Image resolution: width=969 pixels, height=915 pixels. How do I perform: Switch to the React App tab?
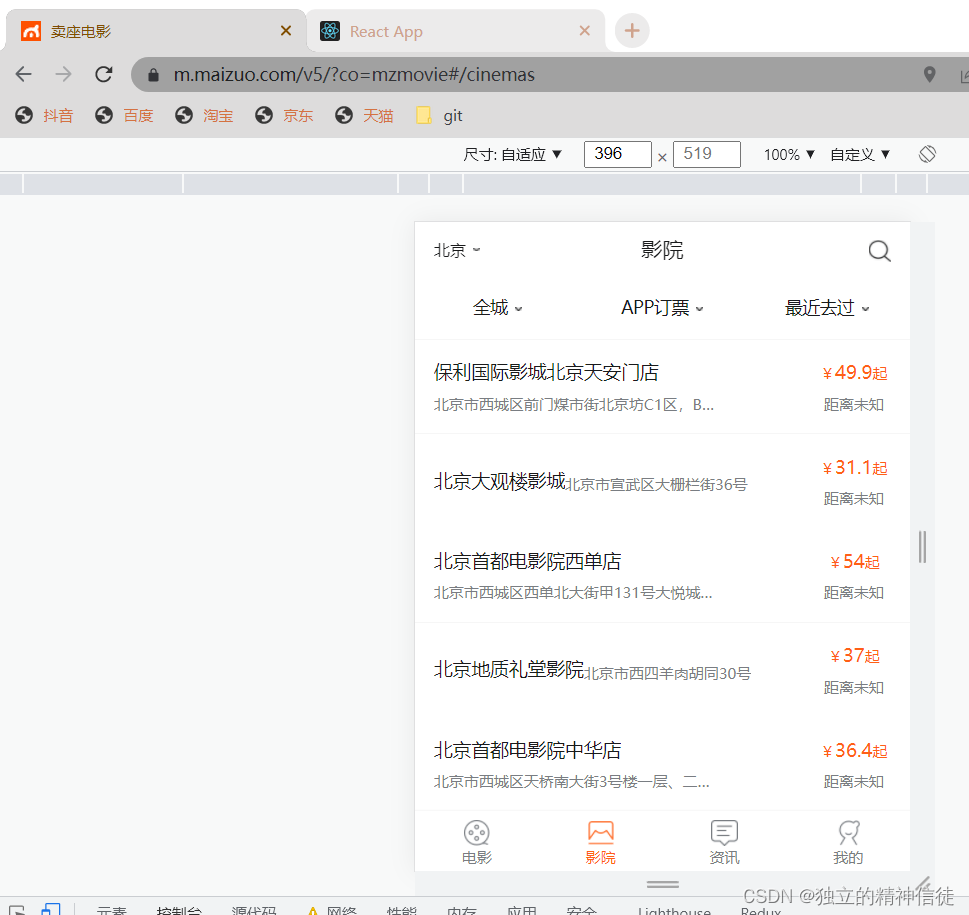455,31
